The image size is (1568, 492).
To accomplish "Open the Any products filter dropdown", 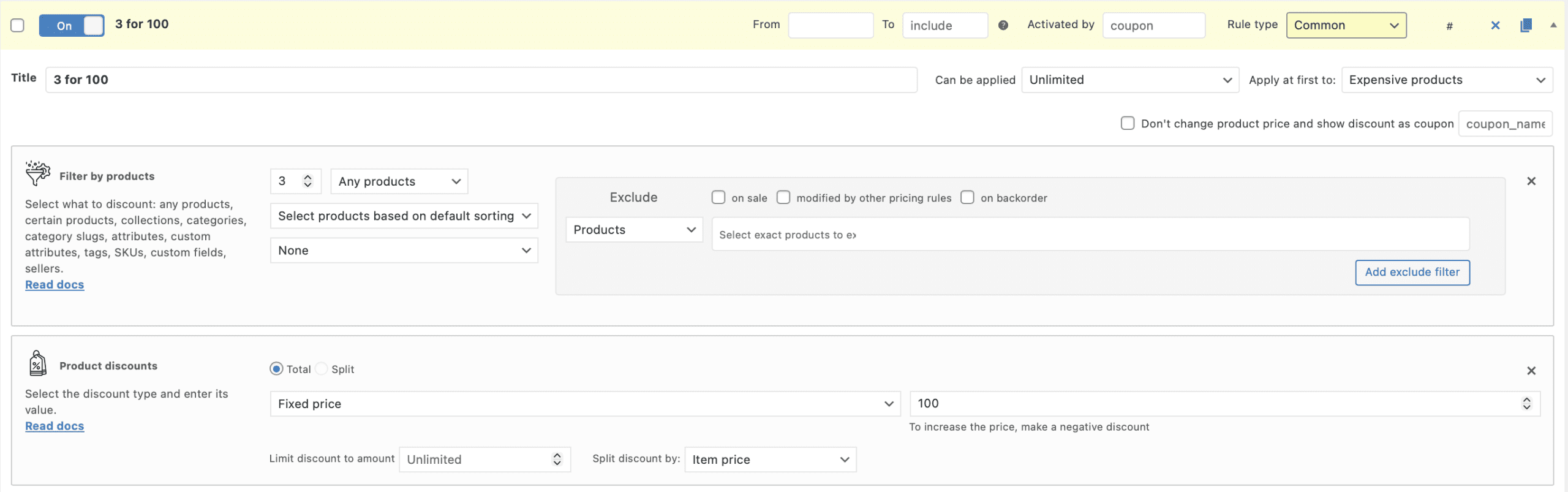I will [399, 181].
